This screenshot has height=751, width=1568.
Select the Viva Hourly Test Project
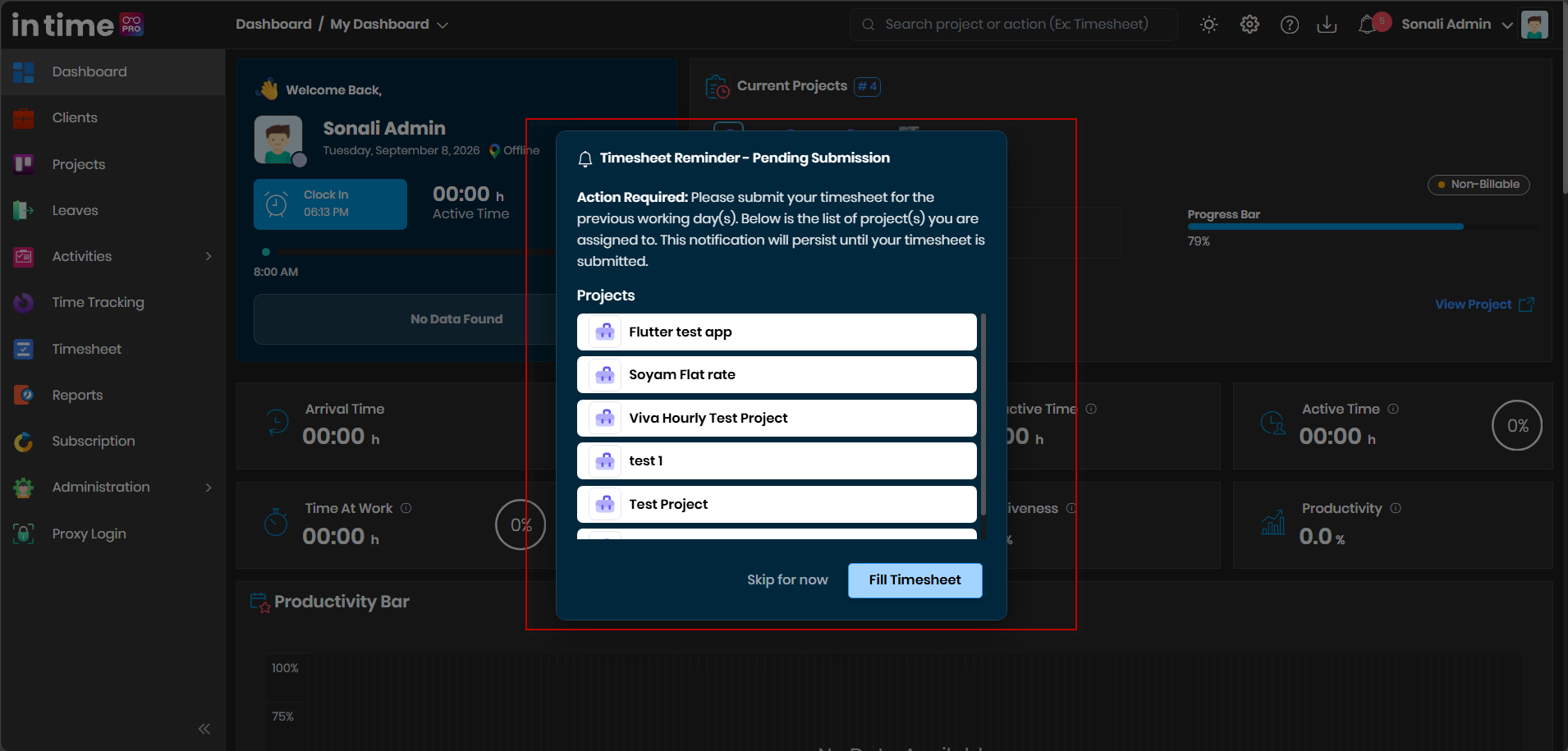pos(777,418)
